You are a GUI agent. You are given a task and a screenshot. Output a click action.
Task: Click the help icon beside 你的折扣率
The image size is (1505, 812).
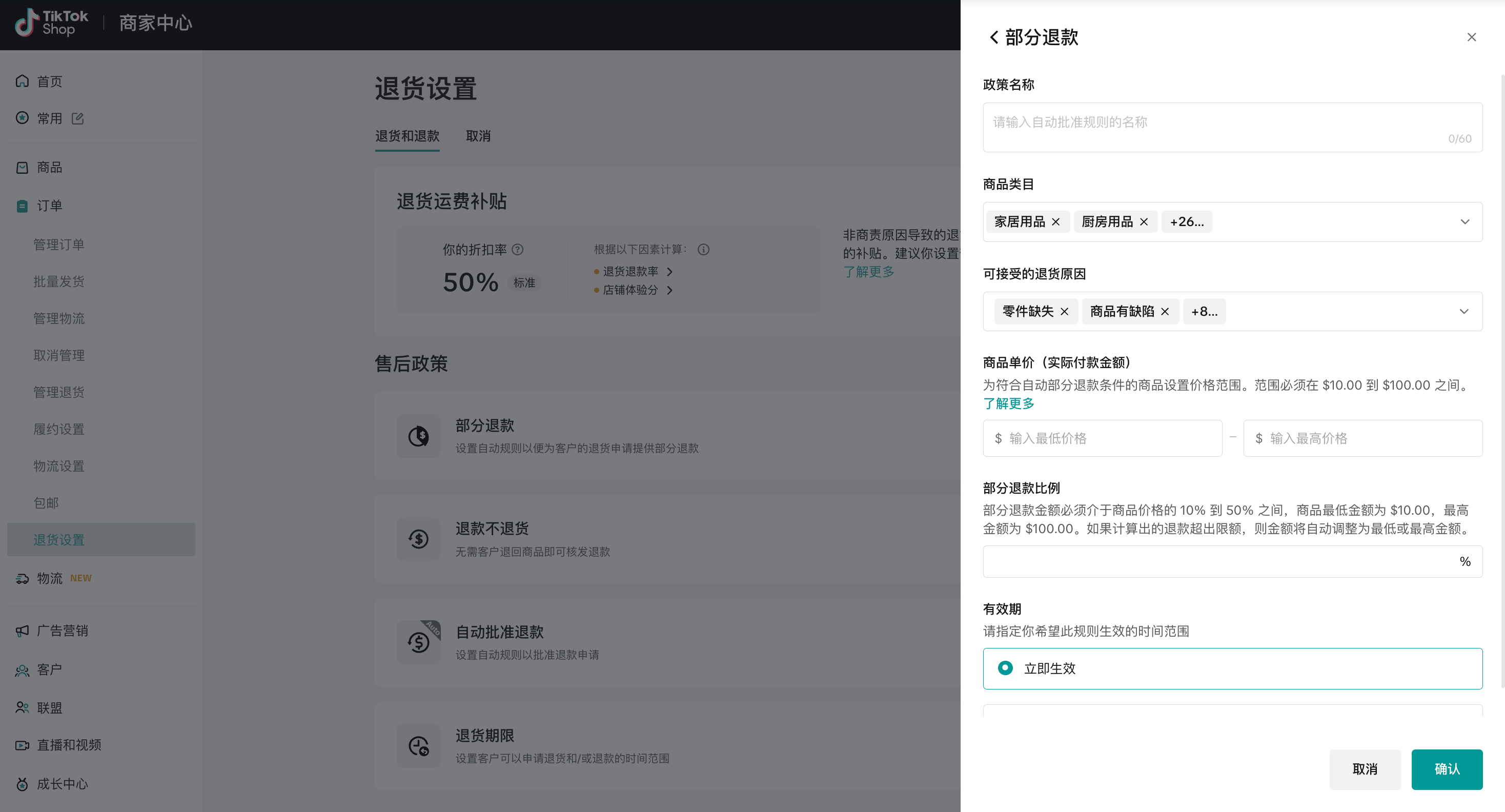[518, 250]
